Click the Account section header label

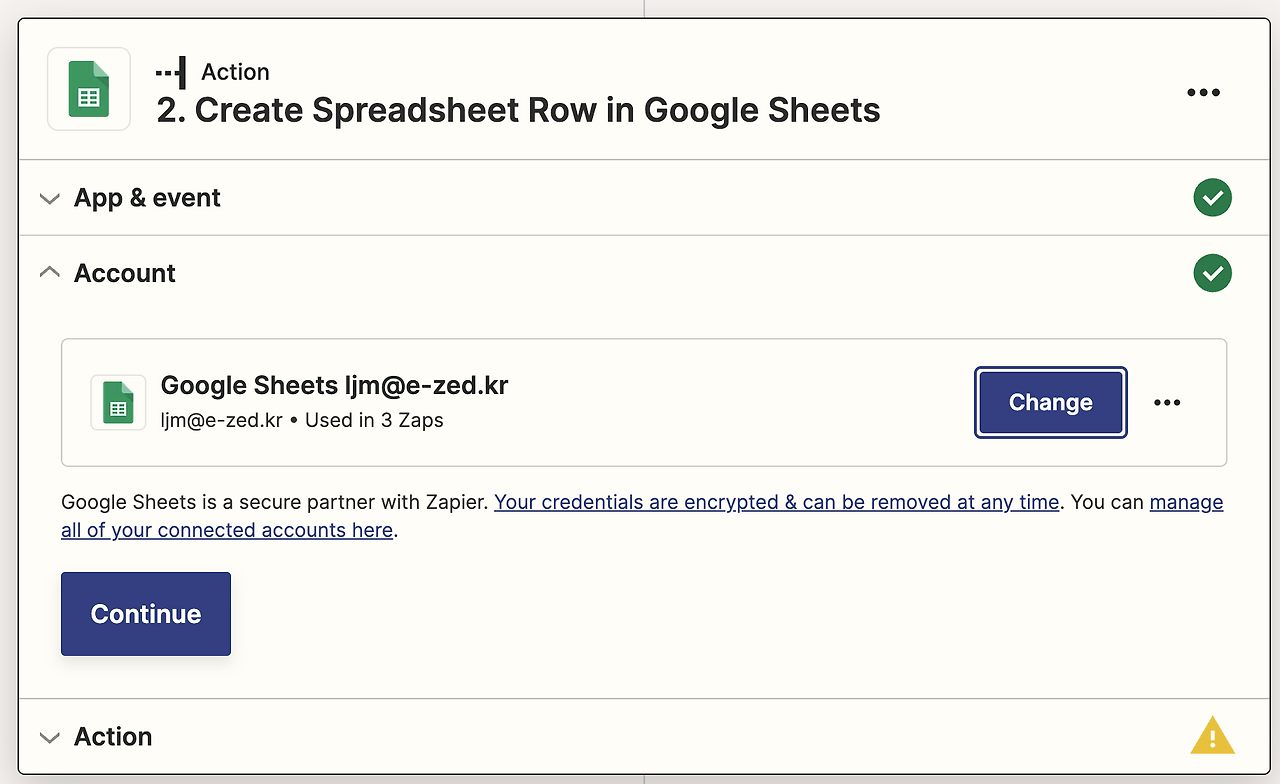click(x=125, y=273)
